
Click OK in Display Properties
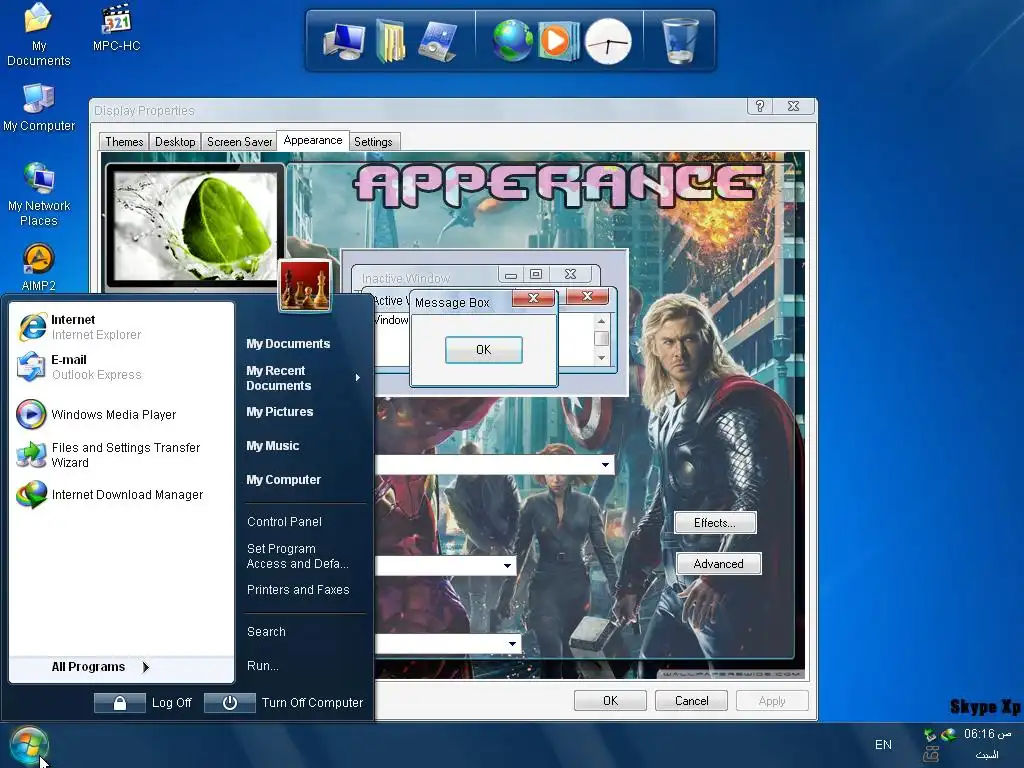click(610, 701)
